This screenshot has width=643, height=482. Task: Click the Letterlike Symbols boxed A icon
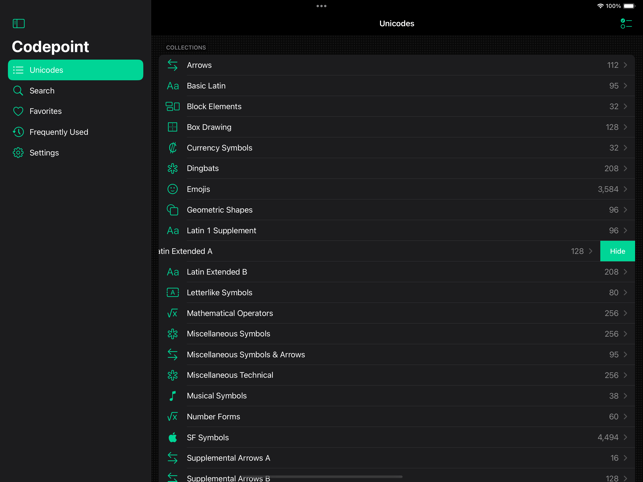pos(173,292)
